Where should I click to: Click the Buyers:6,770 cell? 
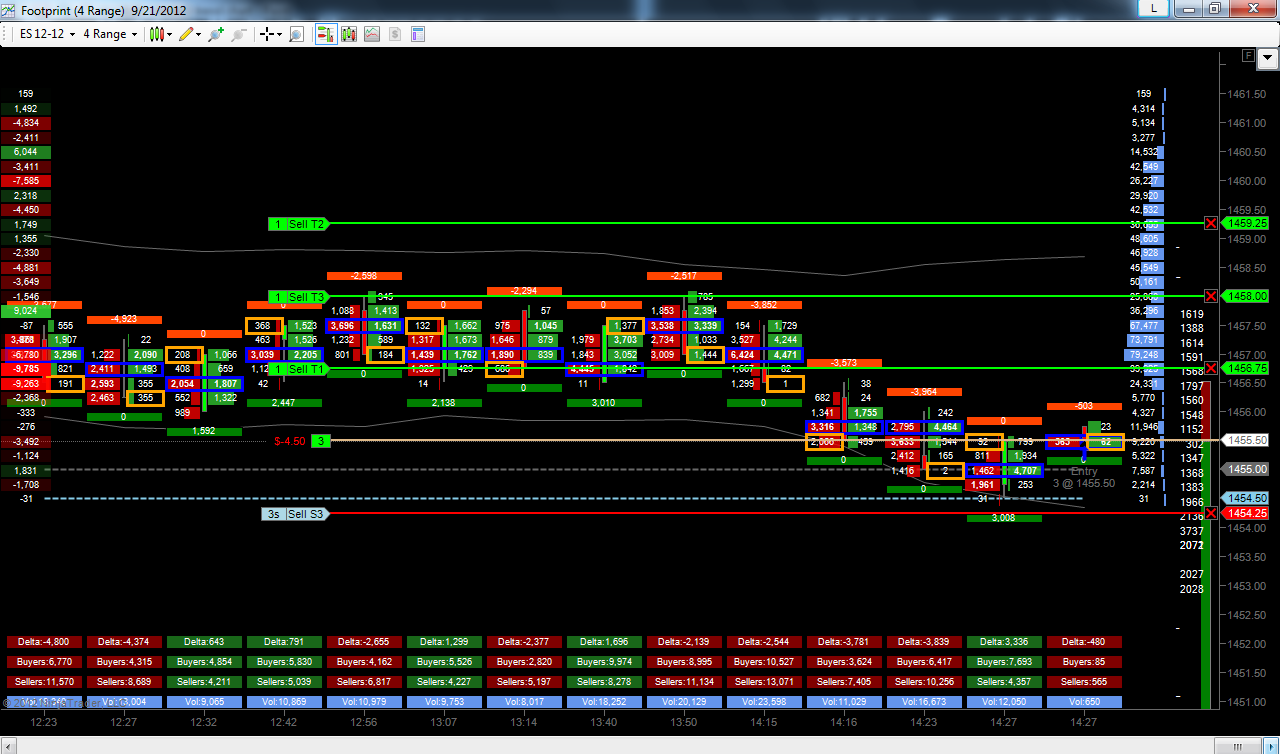pos(44,662)
